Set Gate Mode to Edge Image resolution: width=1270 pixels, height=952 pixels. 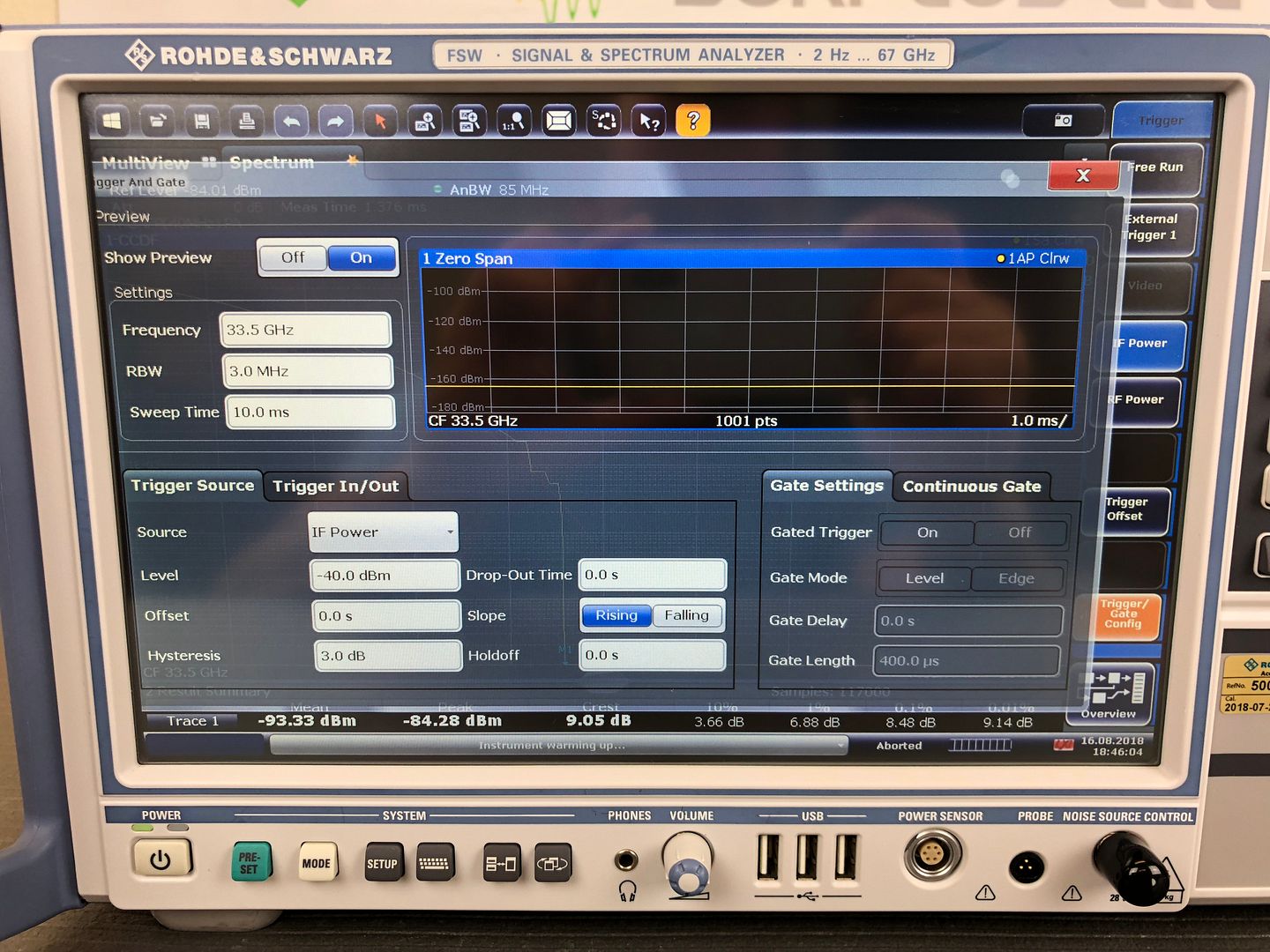[x=1016, y=578]
